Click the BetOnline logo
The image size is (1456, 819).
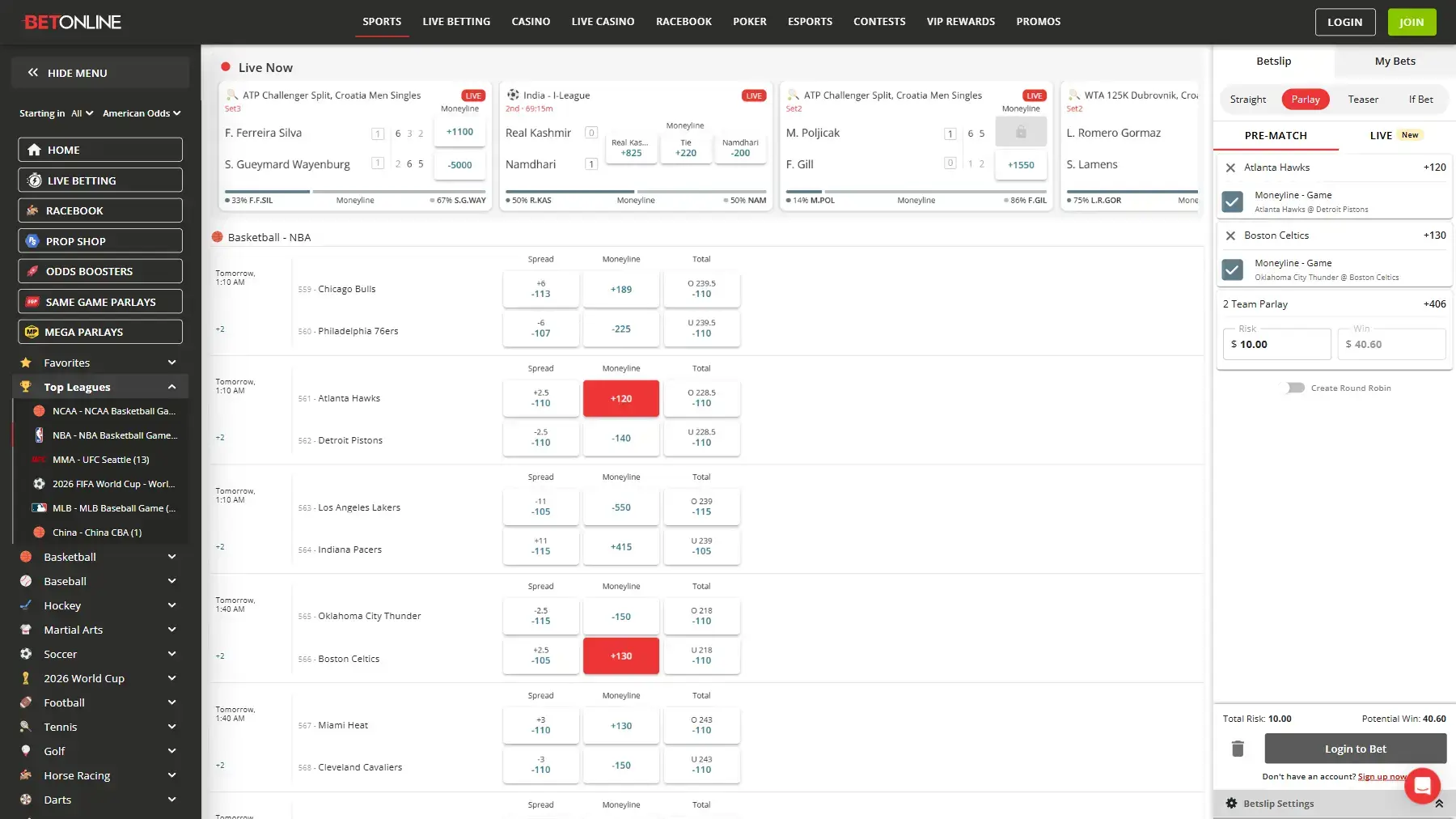72,22
